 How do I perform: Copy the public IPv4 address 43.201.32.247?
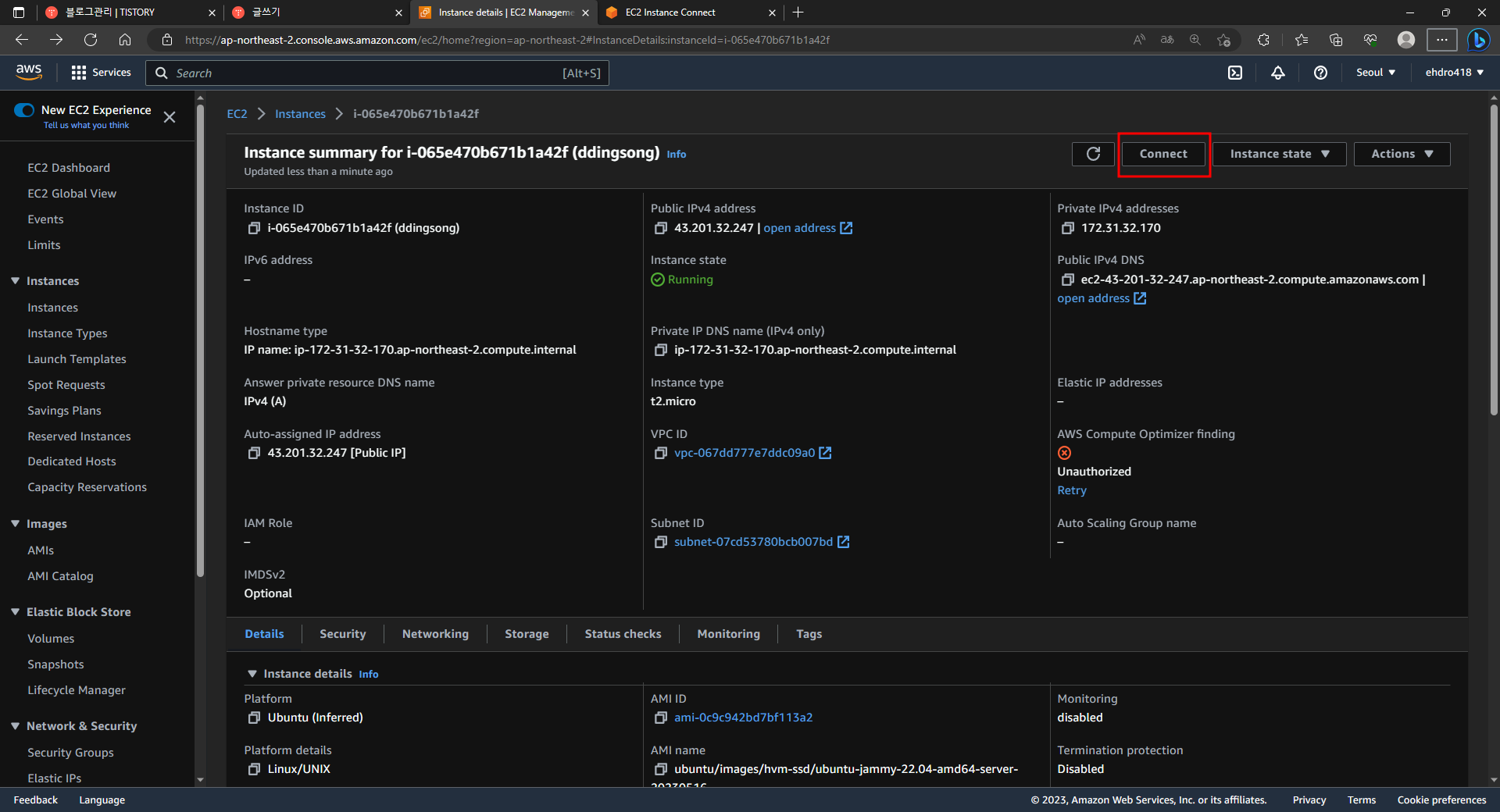[660, 228]
